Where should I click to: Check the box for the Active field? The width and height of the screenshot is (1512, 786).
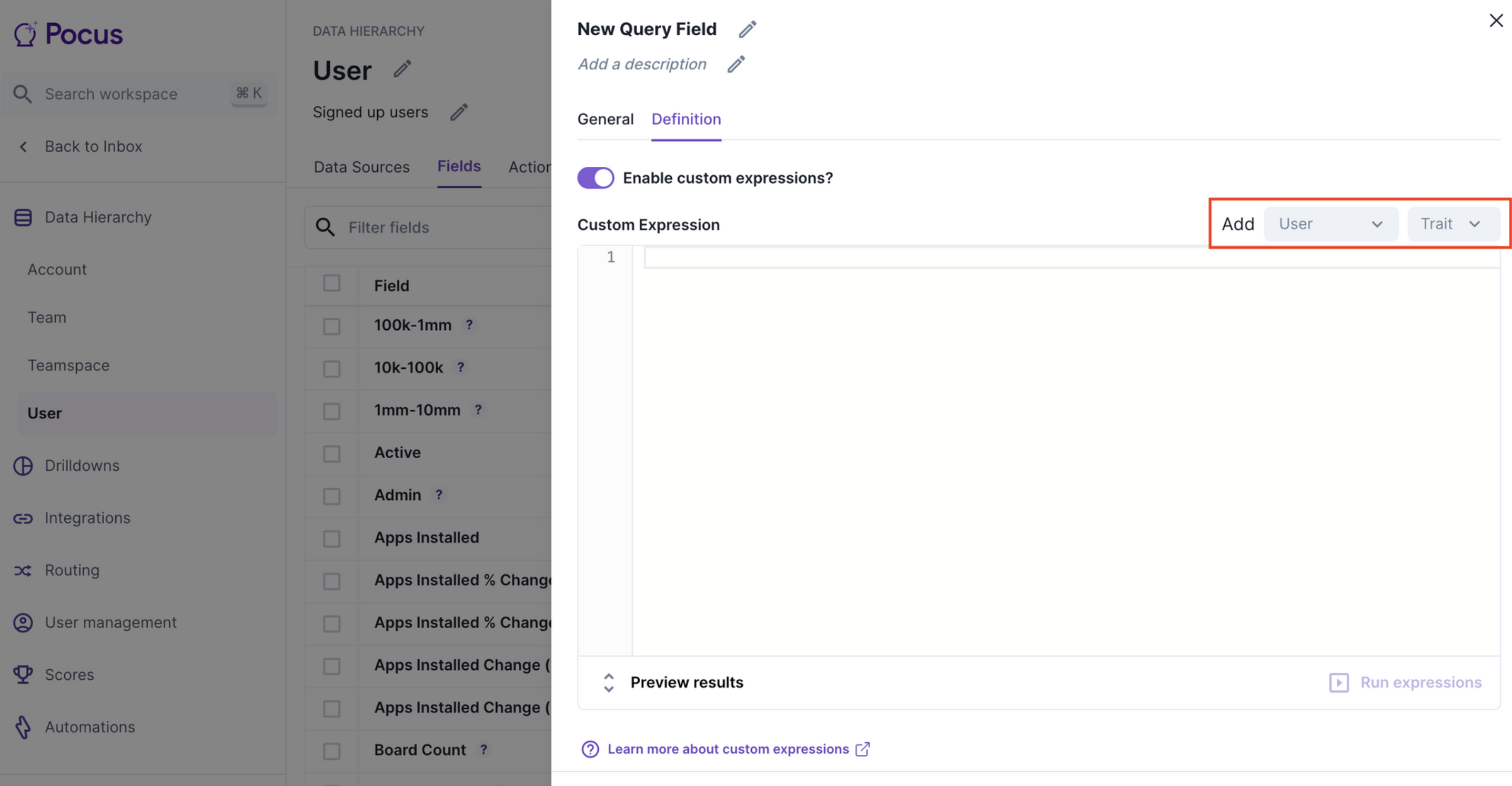[x=331, y=453]
